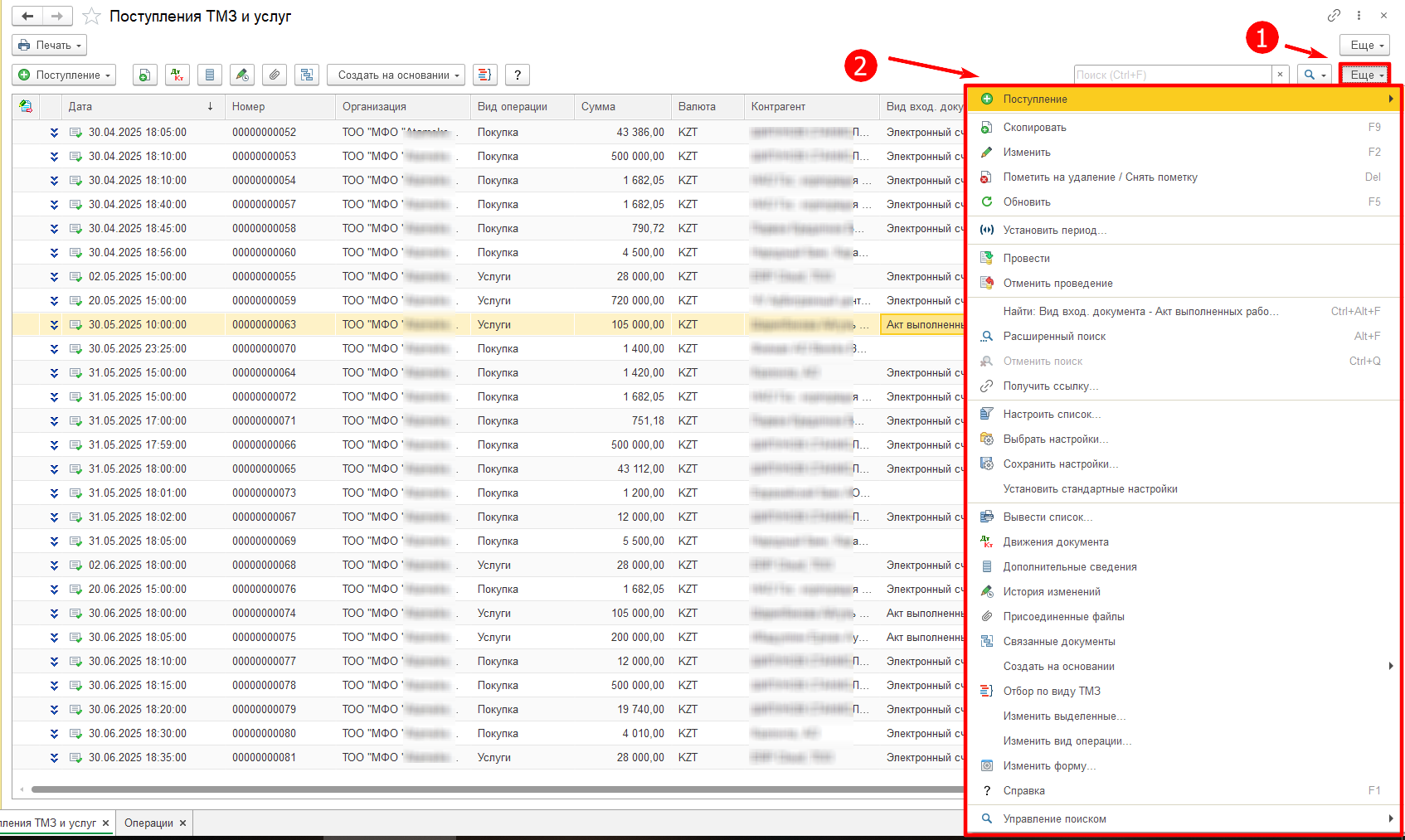This screenshot has width=1405, height=840.
Task: Select Отбор по виду ТМЗ menu entry
Action: click(1184, 691)
